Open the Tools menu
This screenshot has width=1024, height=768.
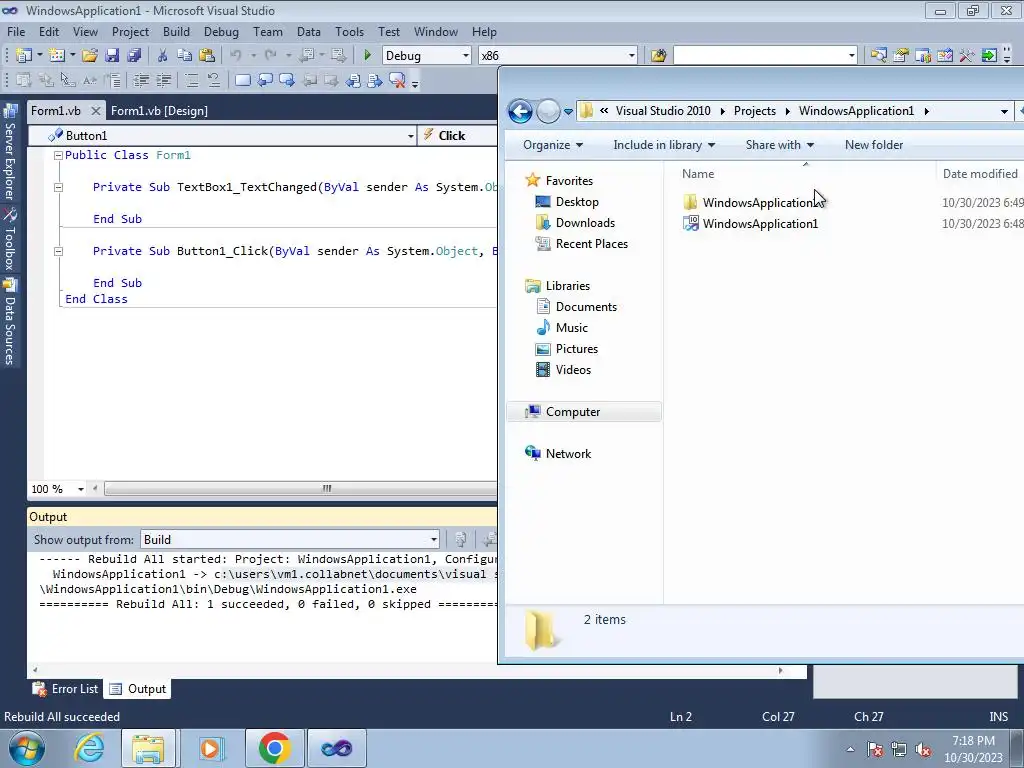pyautogui.click(x=349, y=32)
